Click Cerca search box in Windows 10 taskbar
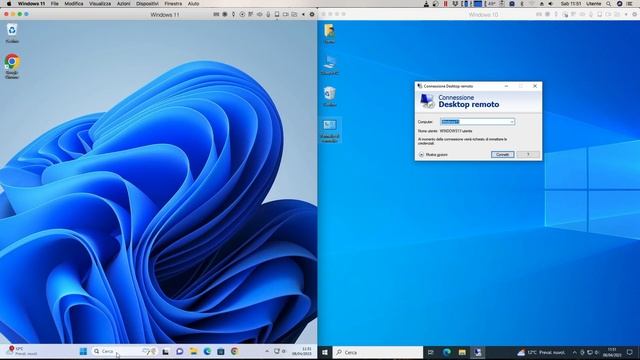The image size is (640, 360). [x=378, y=352]
